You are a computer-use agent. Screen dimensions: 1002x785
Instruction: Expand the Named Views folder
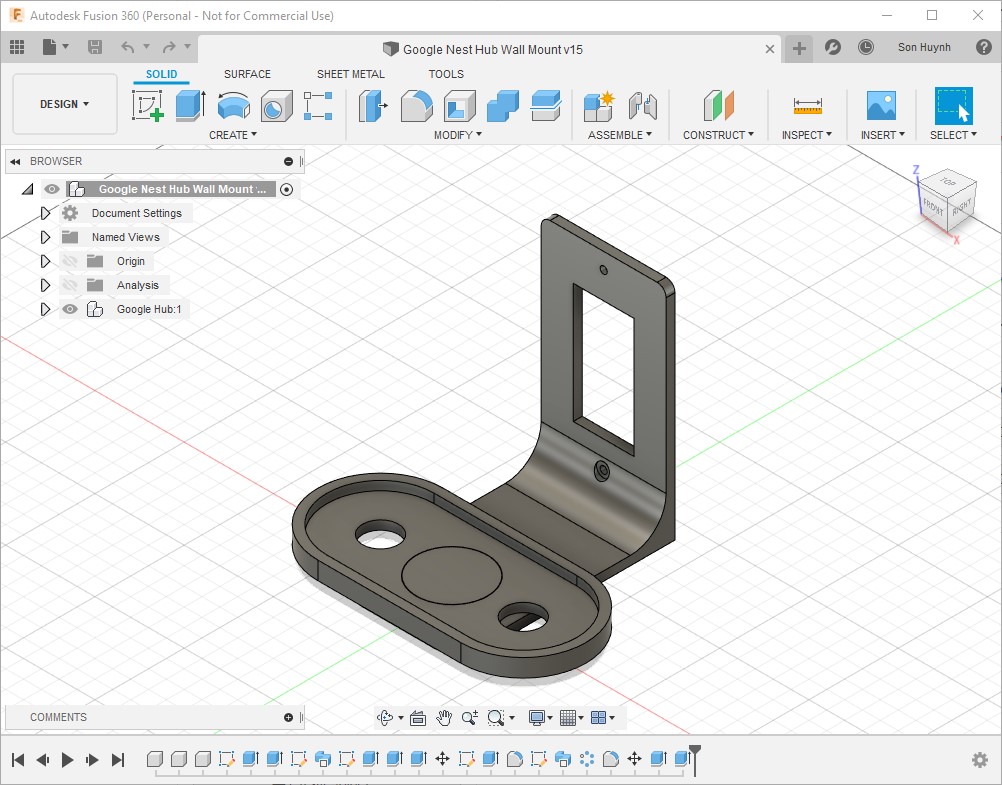coord(45,237)
